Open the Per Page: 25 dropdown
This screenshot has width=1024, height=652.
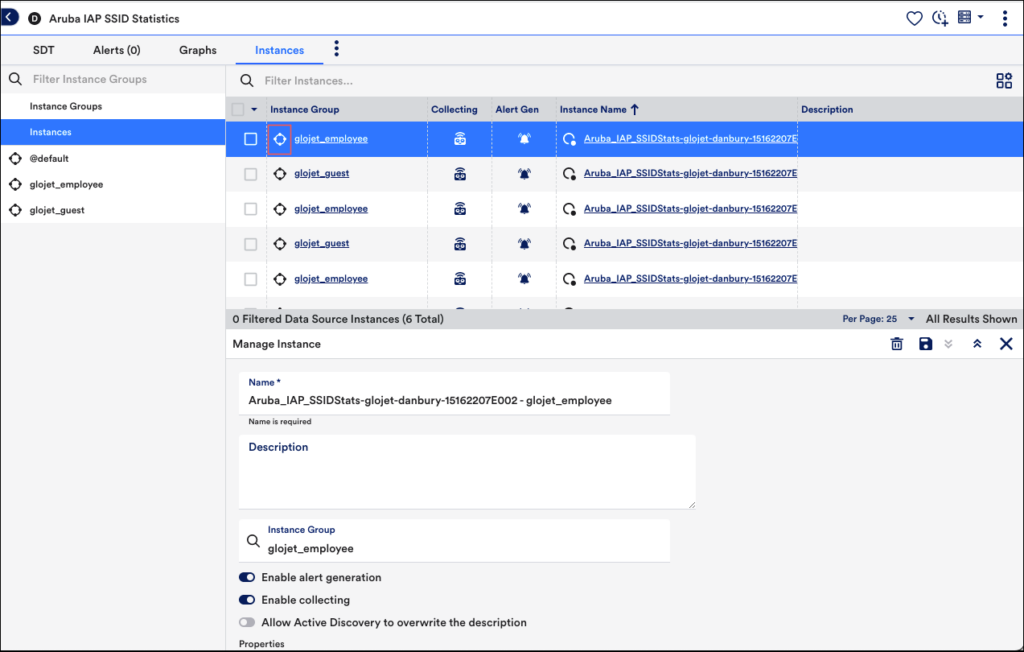878,319
